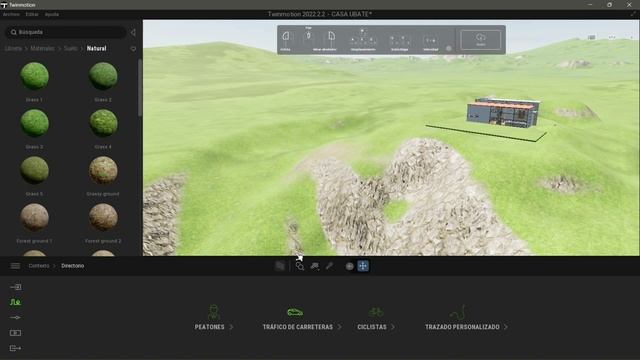This screenshot has height=360, width=640.
Task: Select the Forest ground 1 material
Action: [34, 217]
